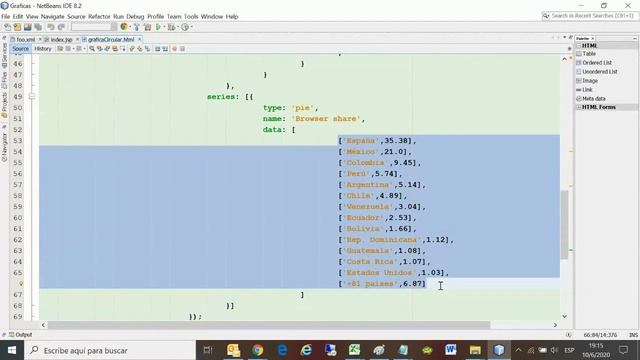Click the red Start Macro Recording icon
640x360 pixels.
tap(174, 49)
